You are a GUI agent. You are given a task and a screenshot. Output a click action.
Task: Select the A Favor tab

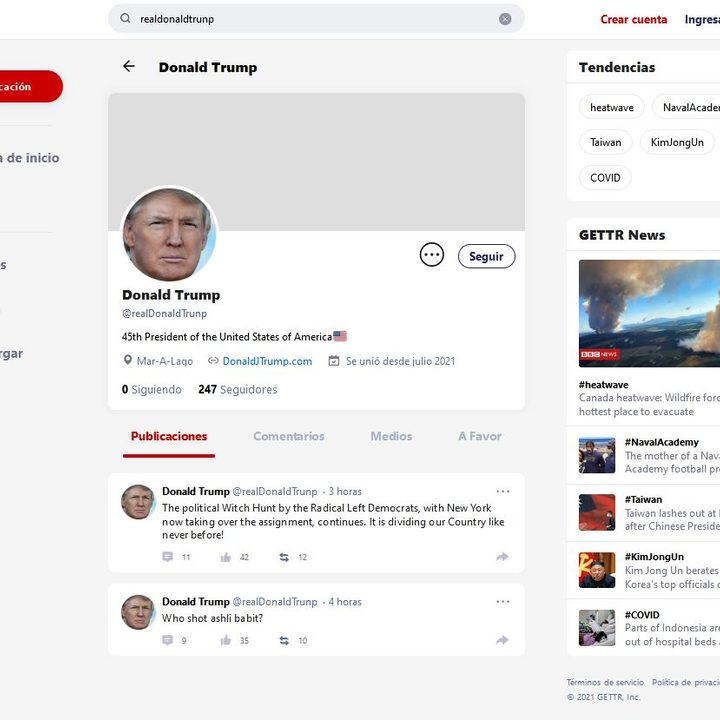(x=480, y=436)
